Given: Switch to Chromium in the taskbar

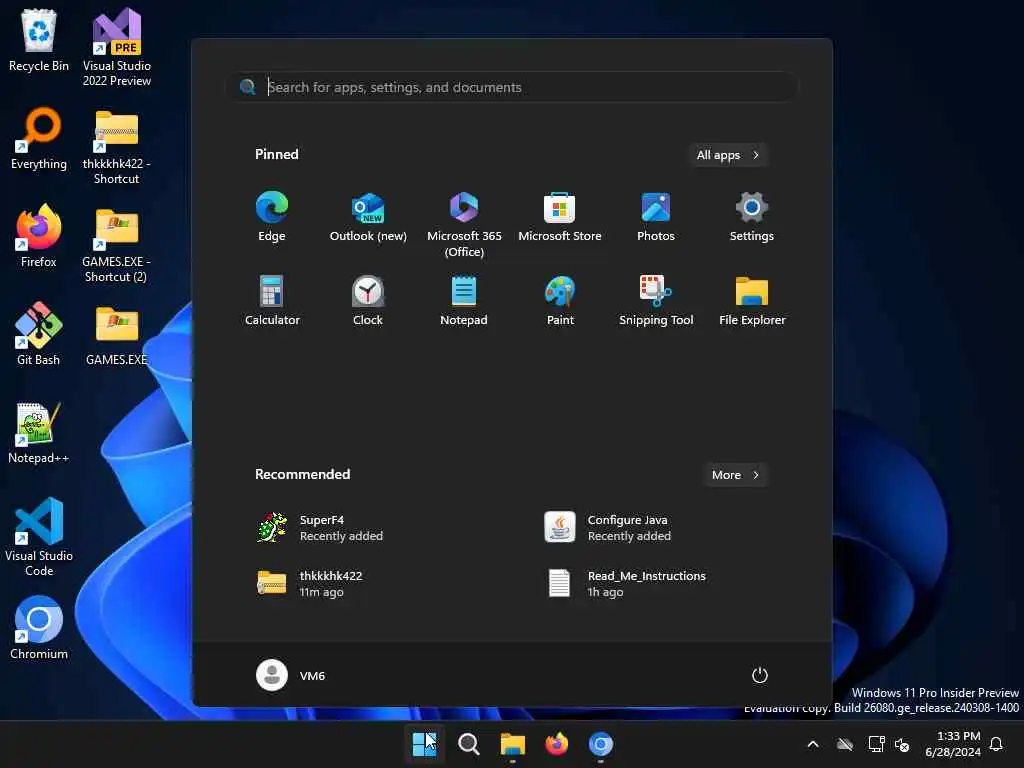Looking at the screenshot, I should coord(600,744).
